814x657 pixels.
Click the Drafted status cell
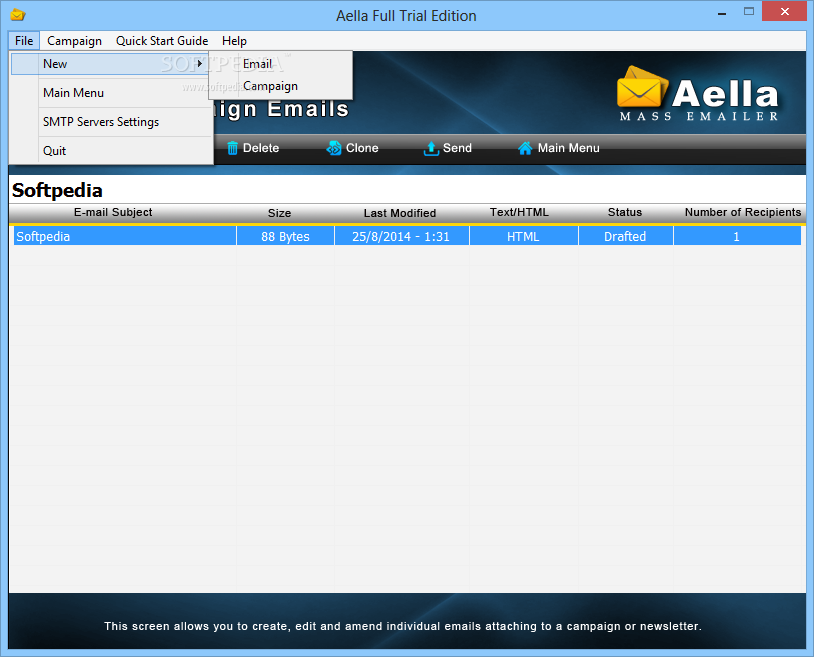625,236
